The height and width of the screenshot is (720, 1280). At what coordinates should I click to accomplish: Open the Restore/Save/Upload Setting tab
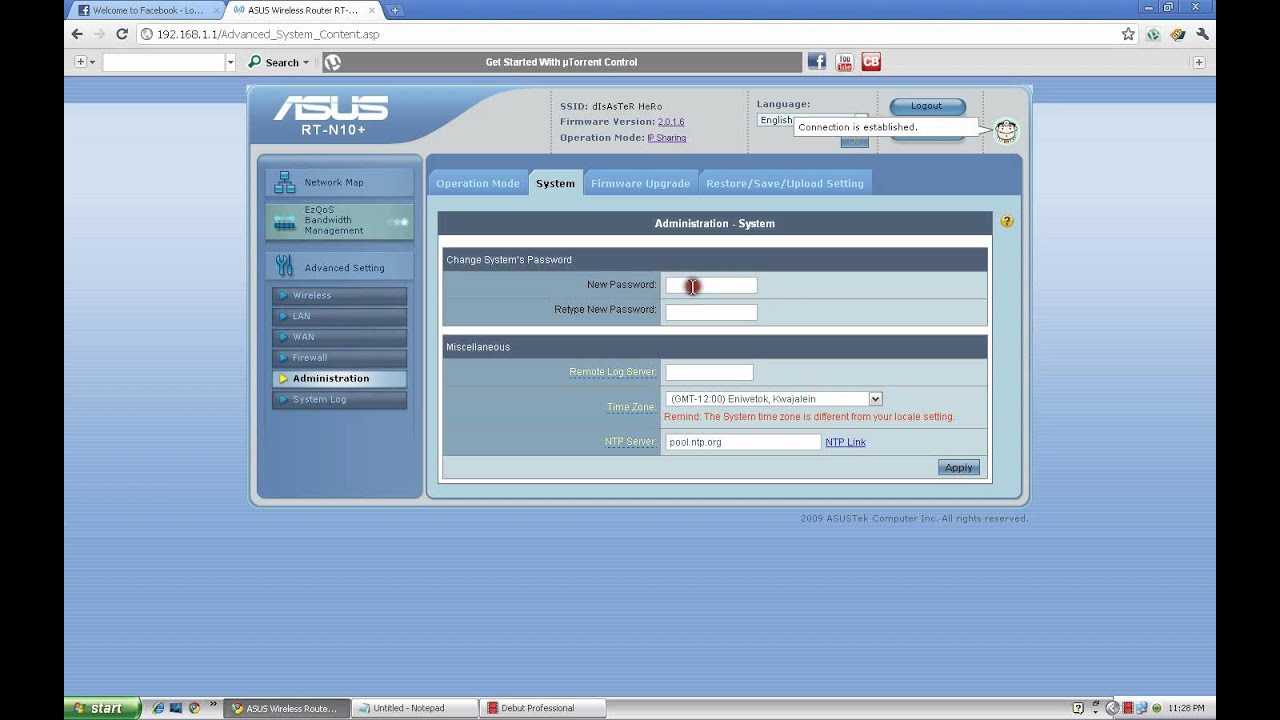pyautogui.click(x=785, y=183)
